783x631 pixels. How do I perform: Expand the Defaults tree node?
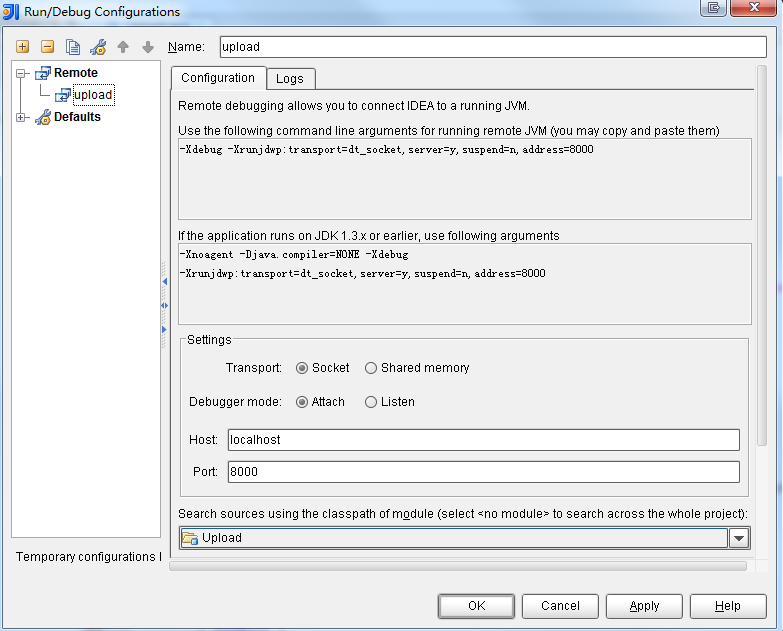click(x=20, y=117)
